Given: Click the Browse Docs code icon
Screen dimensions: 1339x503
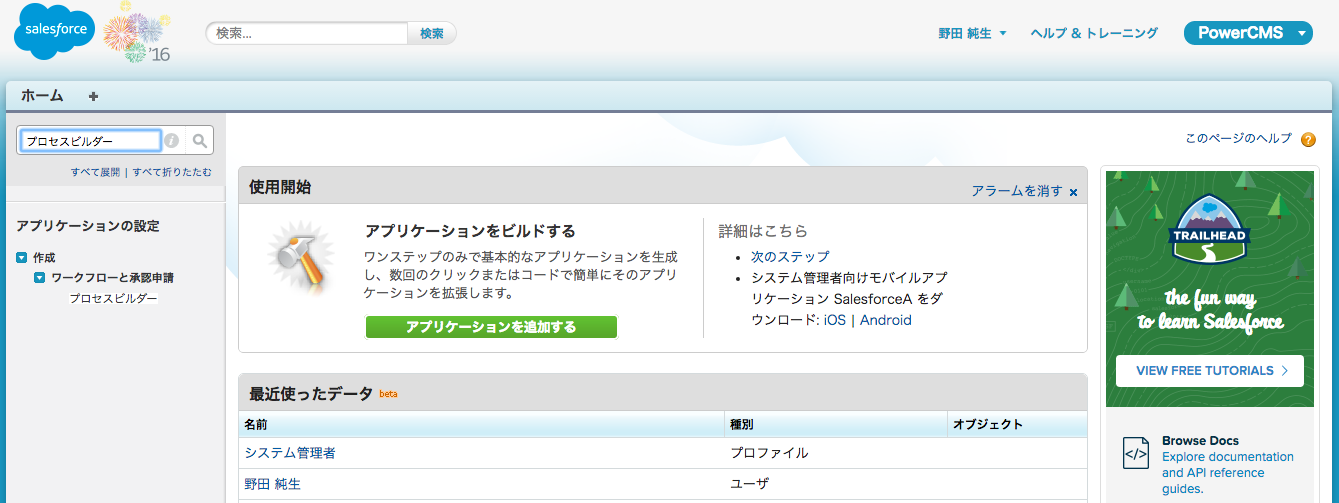Looking at the screenshot, I should coord(1135,453).
